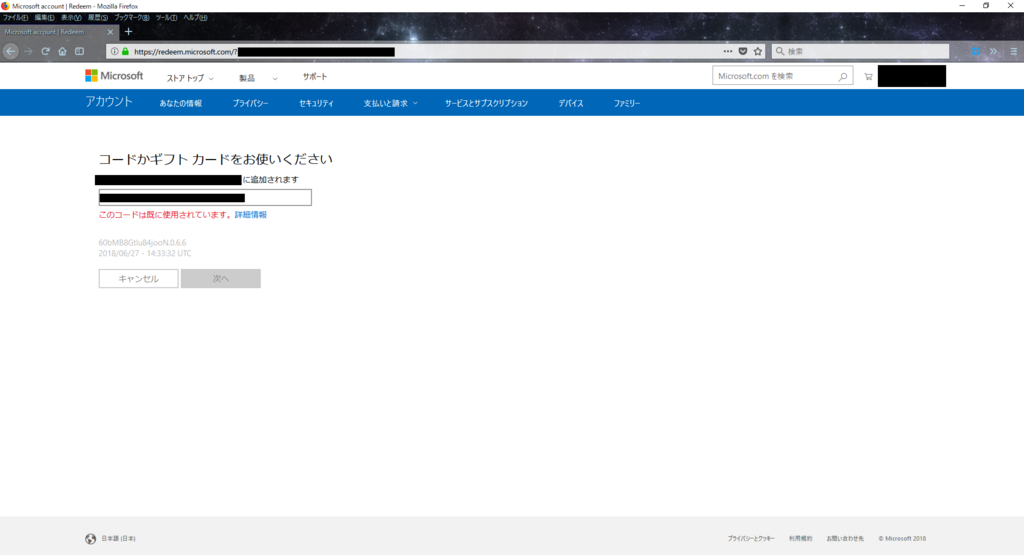Click the green padlock security icon
Image resolution: width=1024 pixels, height=555 pixels.
125,52
